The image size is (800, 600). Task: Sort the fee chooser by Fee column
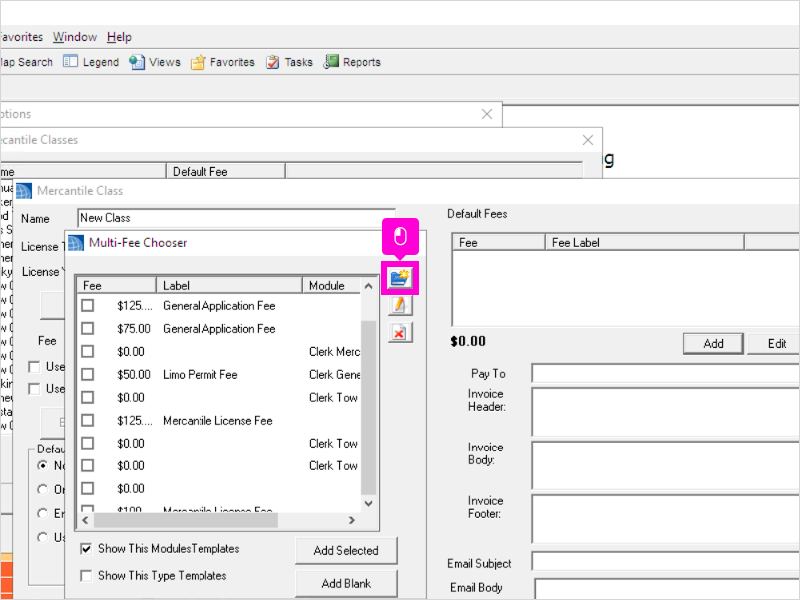[x=116, y=286]
